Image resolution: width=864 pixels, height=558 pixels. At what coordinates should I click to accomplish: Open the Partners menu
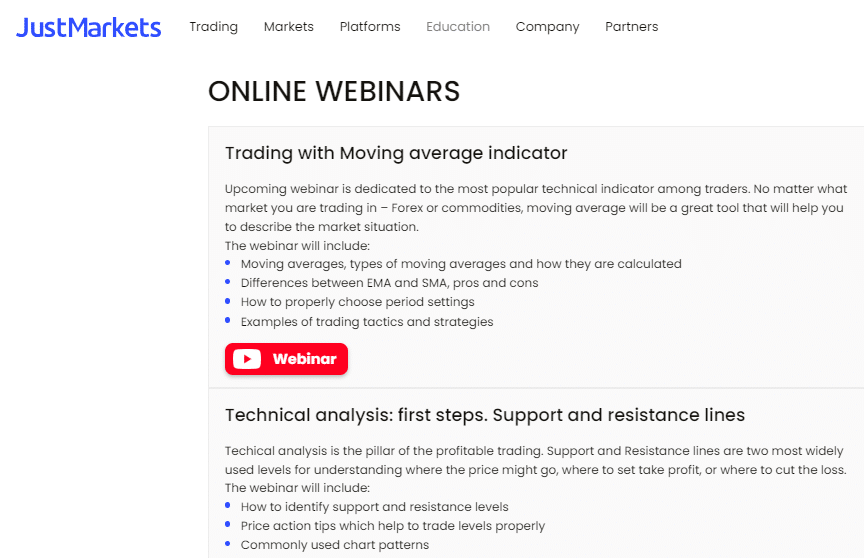[x=631, y=26]
